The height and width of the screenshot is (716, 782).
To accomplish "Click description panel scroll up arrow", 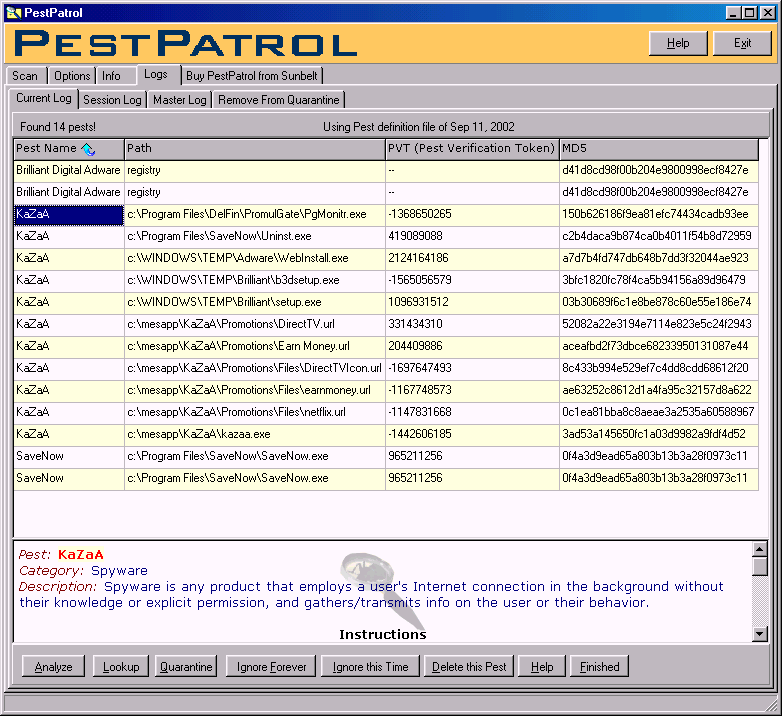I will (760, 549).
